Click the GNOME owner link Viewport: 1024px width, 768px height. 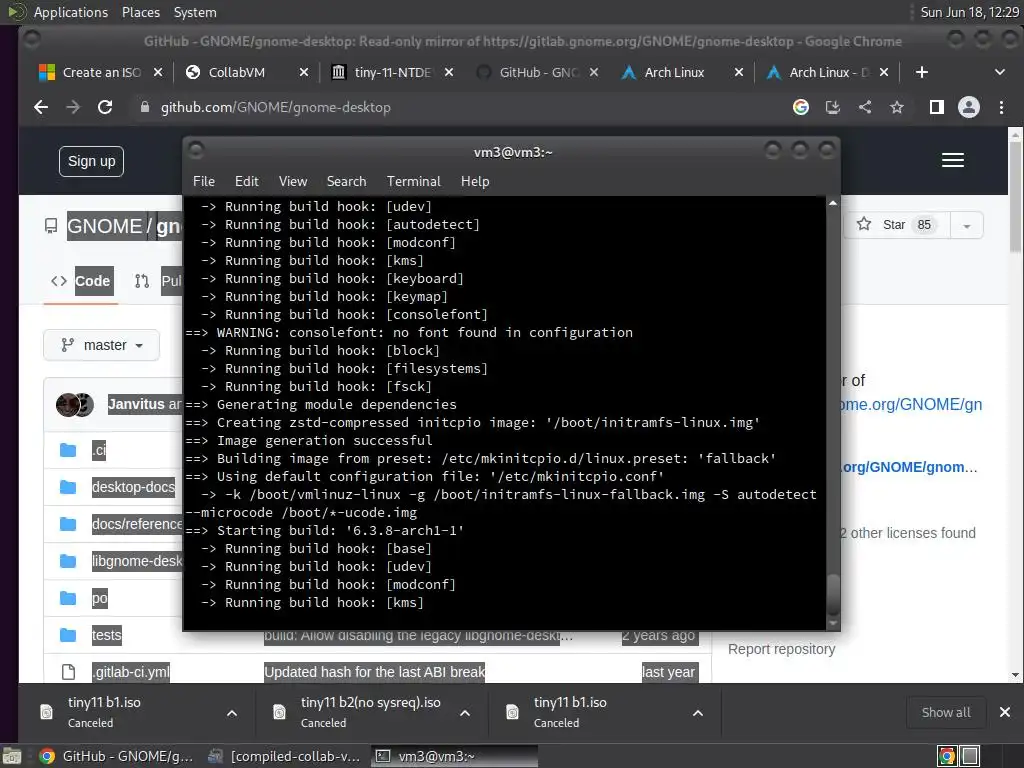point(104,226)
